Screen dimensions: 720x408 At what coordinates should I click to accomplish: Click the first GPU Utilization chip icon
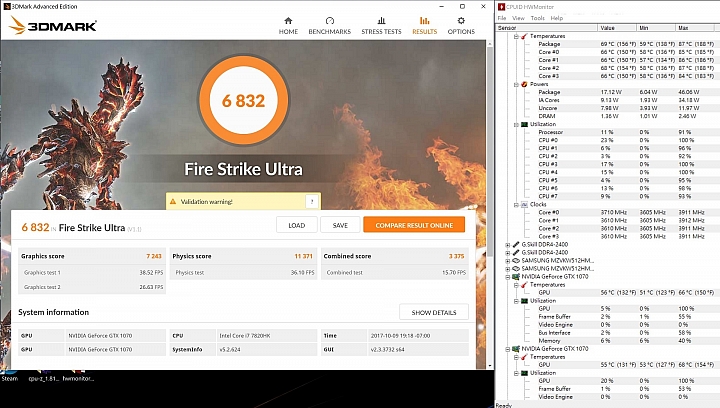coord(524,301)
